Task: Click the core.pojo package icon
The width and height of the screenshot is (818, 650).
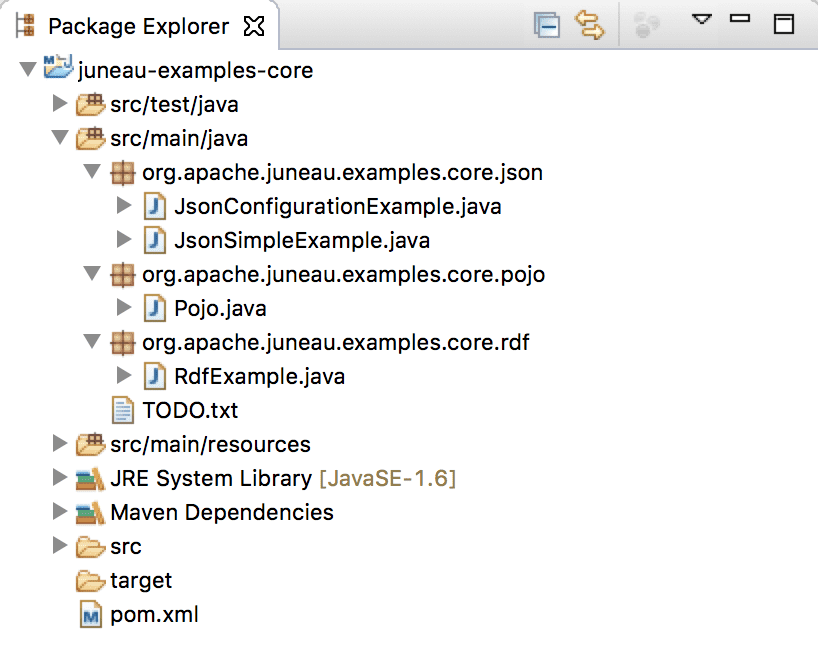Action: coord(123,274)
